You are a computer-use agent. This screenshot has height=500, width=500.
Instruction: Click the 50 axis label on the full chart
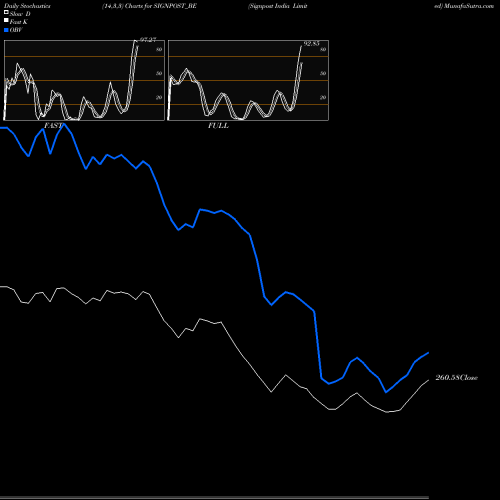pos(323,73)
